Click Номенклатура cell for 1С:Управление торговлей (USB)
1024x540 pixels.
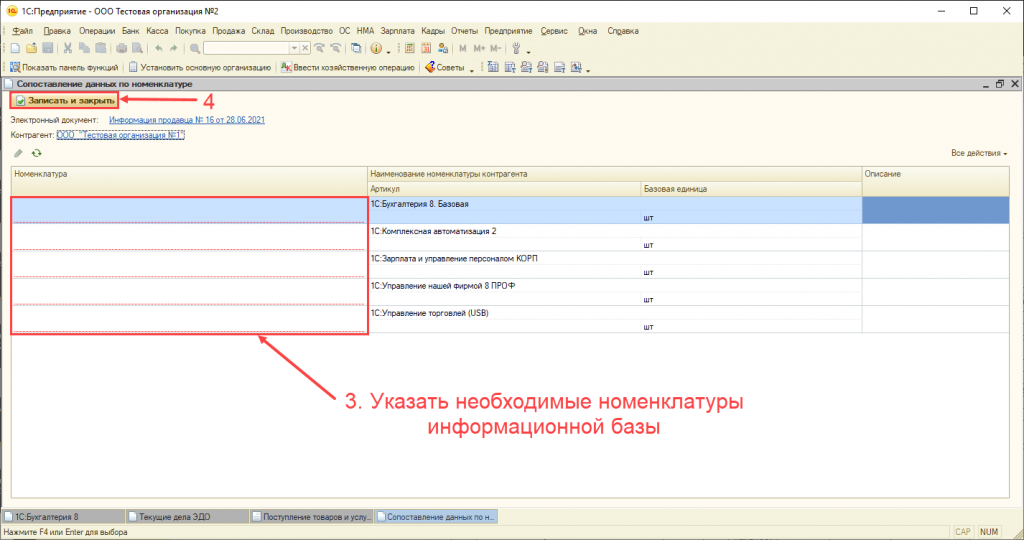point(189,320)
